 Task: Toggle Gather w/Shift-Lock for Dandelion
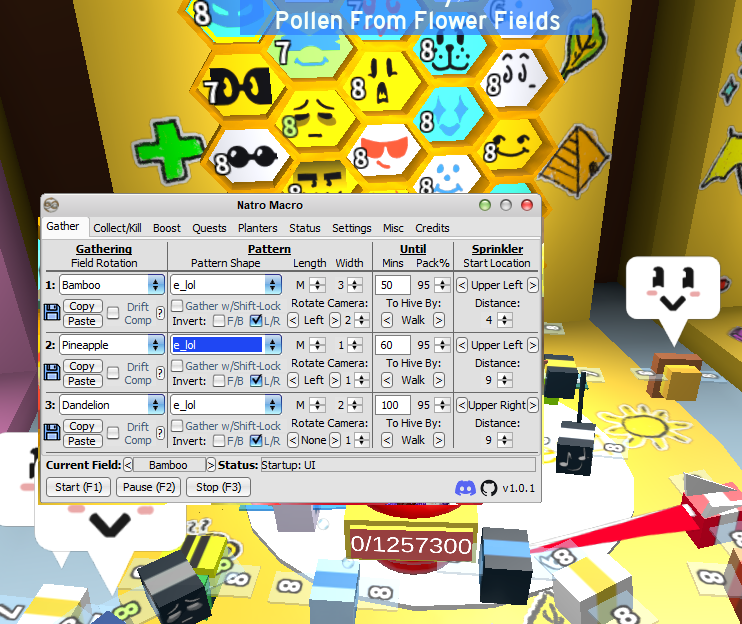(x=177, y=426)
